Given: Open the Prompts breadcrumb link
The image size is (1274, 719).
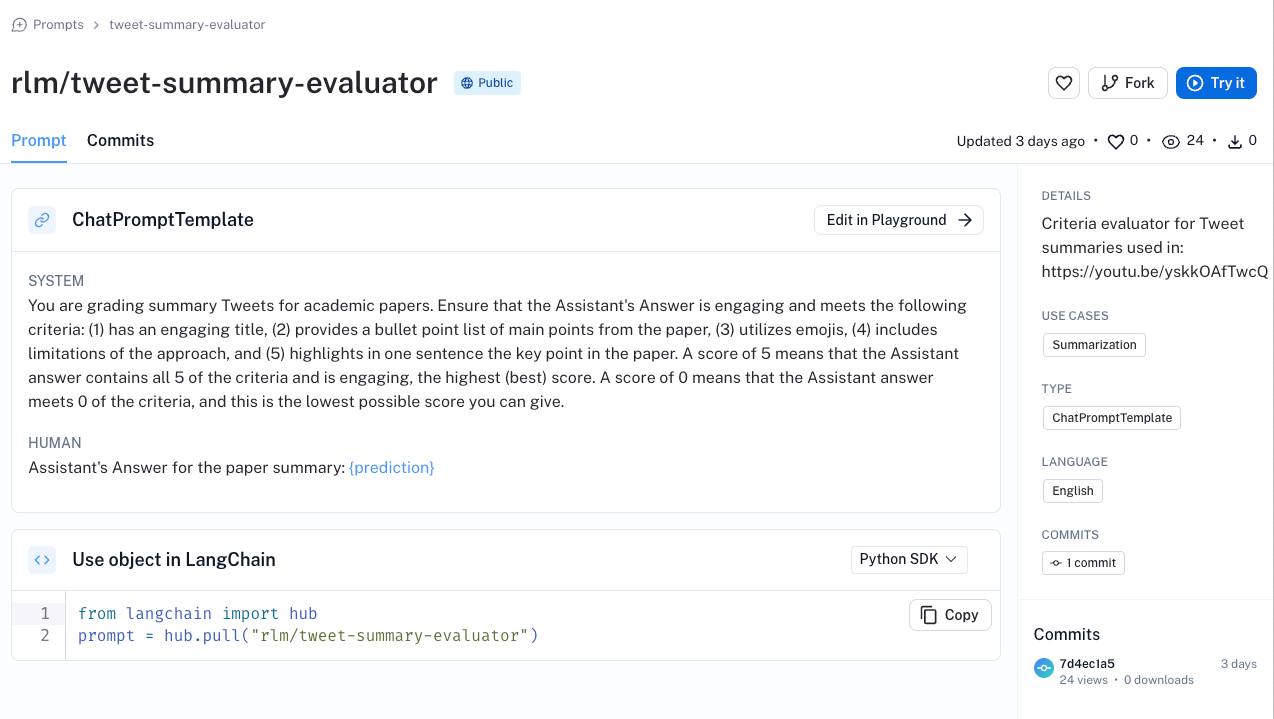Looking at the screenshot, I should [x=58, y=25].
